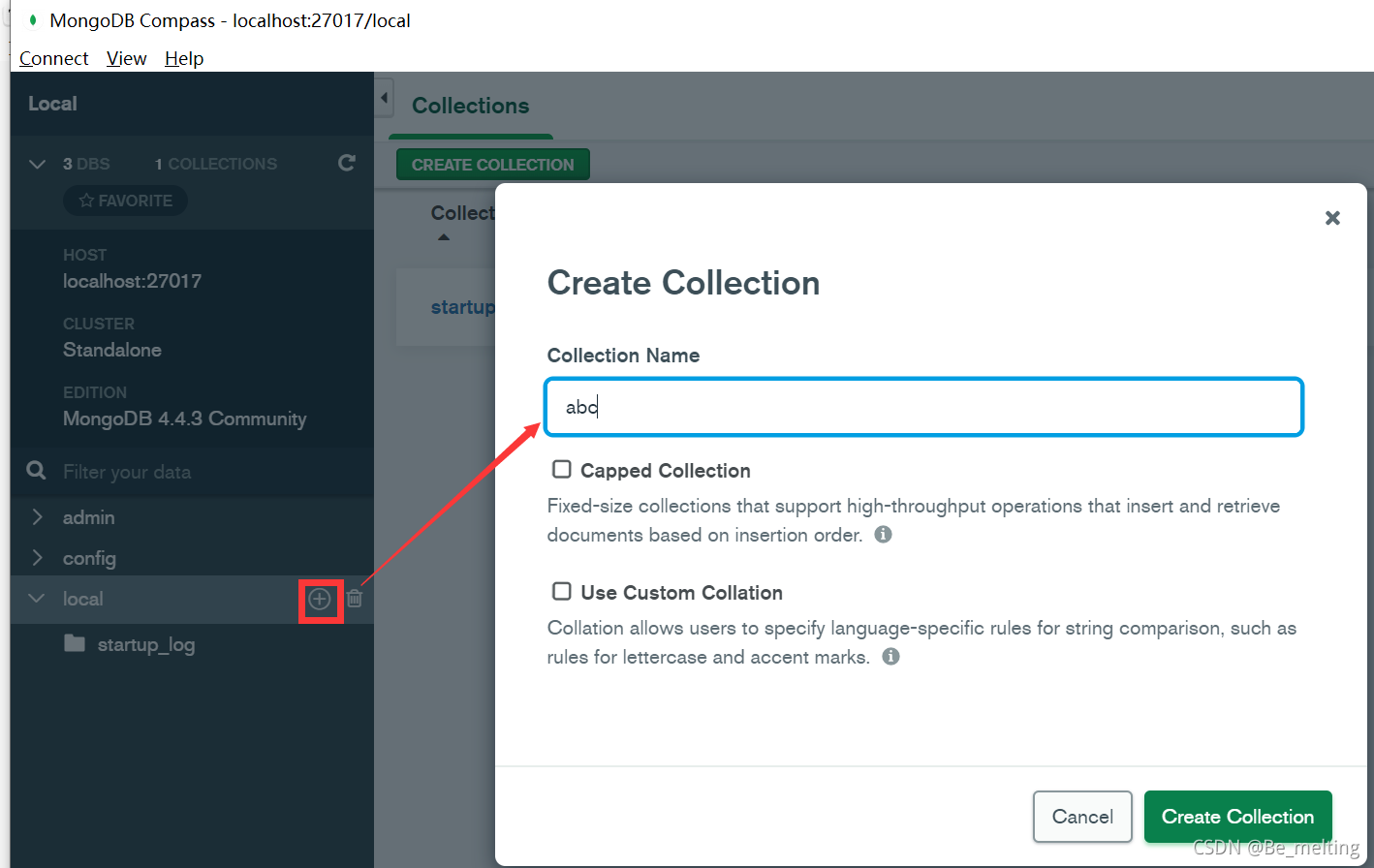This screenshot has height=868, width=1374.
Task: Click the startup_log folder icon
Action: (75, 643)
